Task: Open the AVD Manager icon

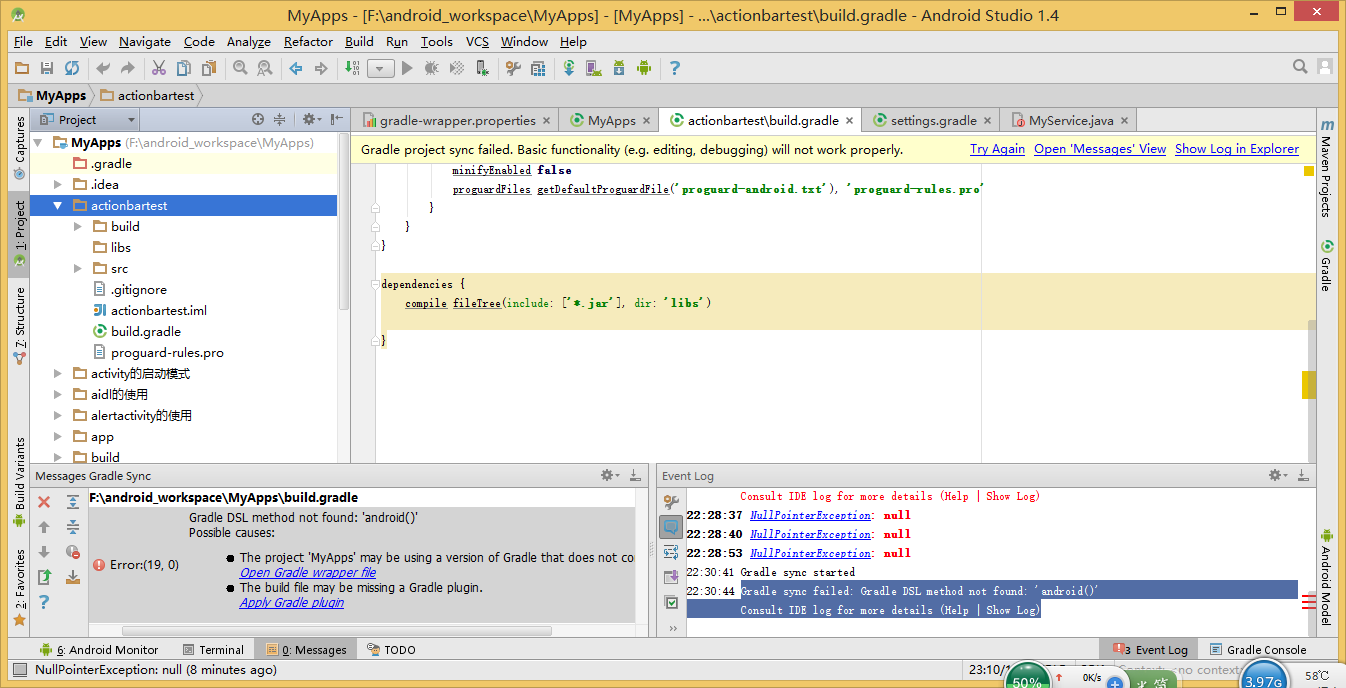Action: (x=594, y=68)
